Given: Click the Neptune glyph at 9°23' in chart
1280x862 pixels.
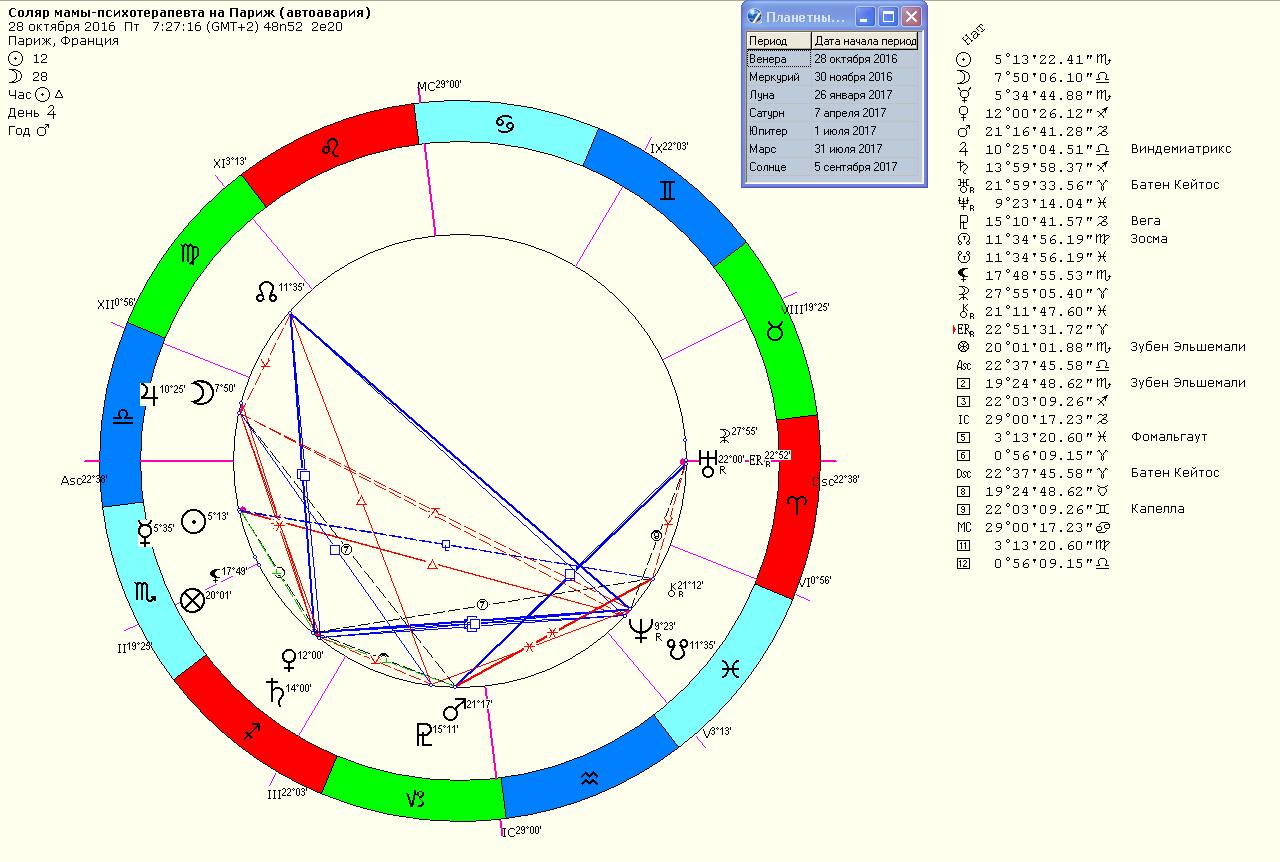Looking at the screenshot, I should 640,630.
